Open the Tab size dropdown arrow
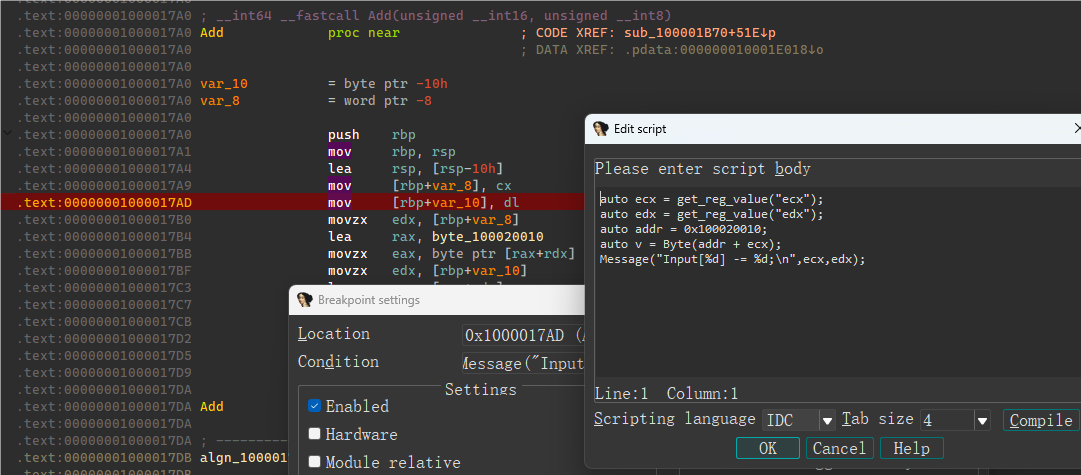1081x475 pixels. pos(982,420)
